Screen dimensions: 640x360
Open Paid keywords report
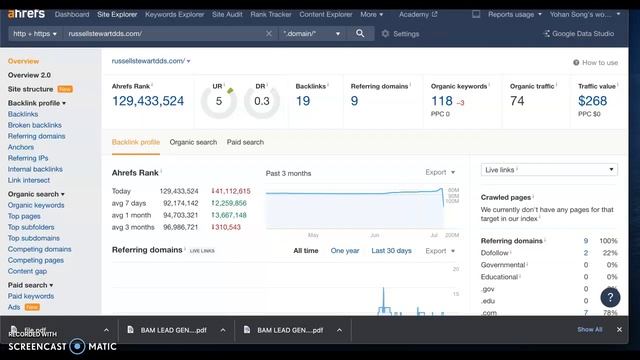pyautogui.click(x=31, y=296)
